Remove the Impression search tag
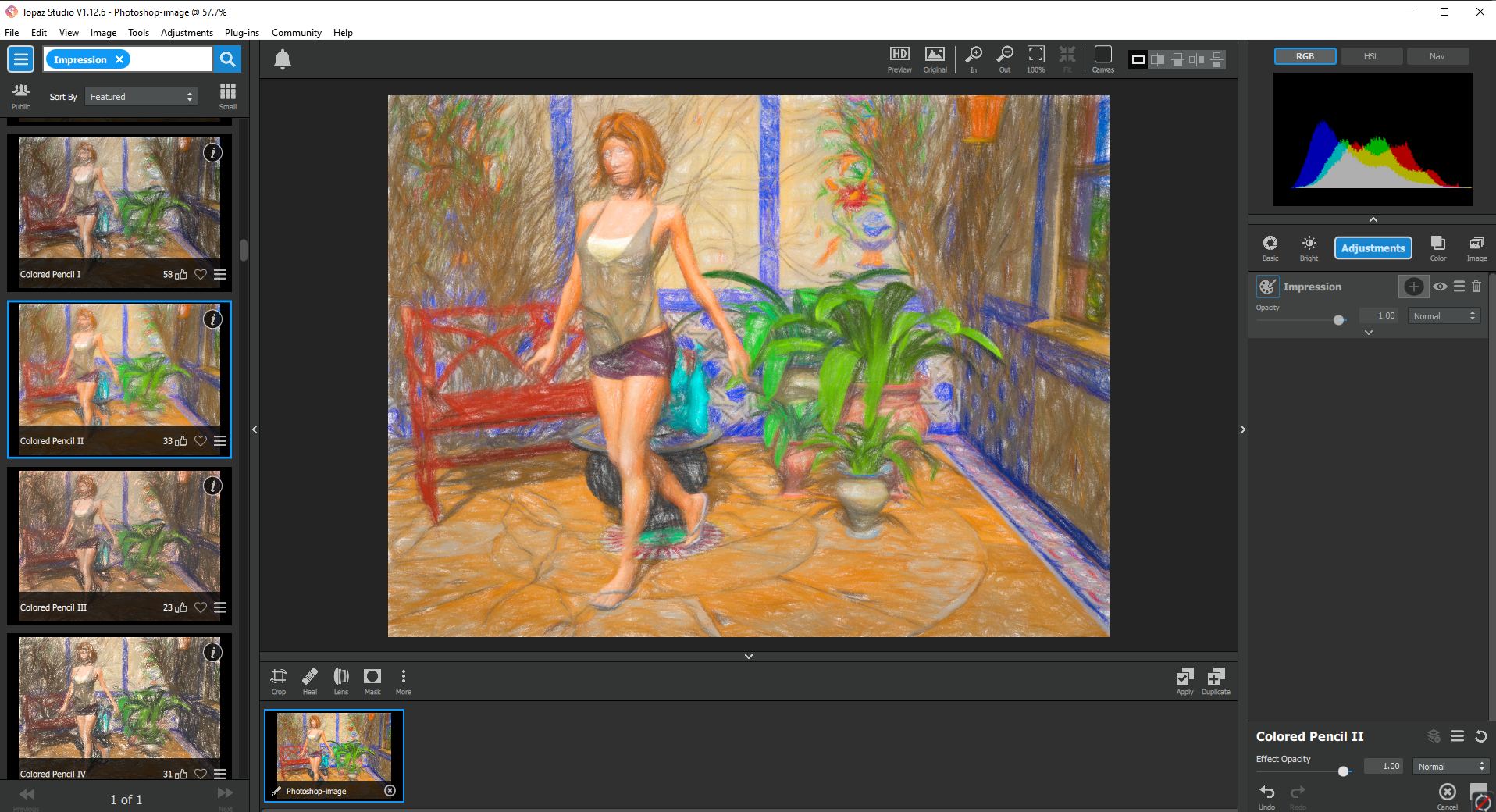1496x812 pixels. 119,59
